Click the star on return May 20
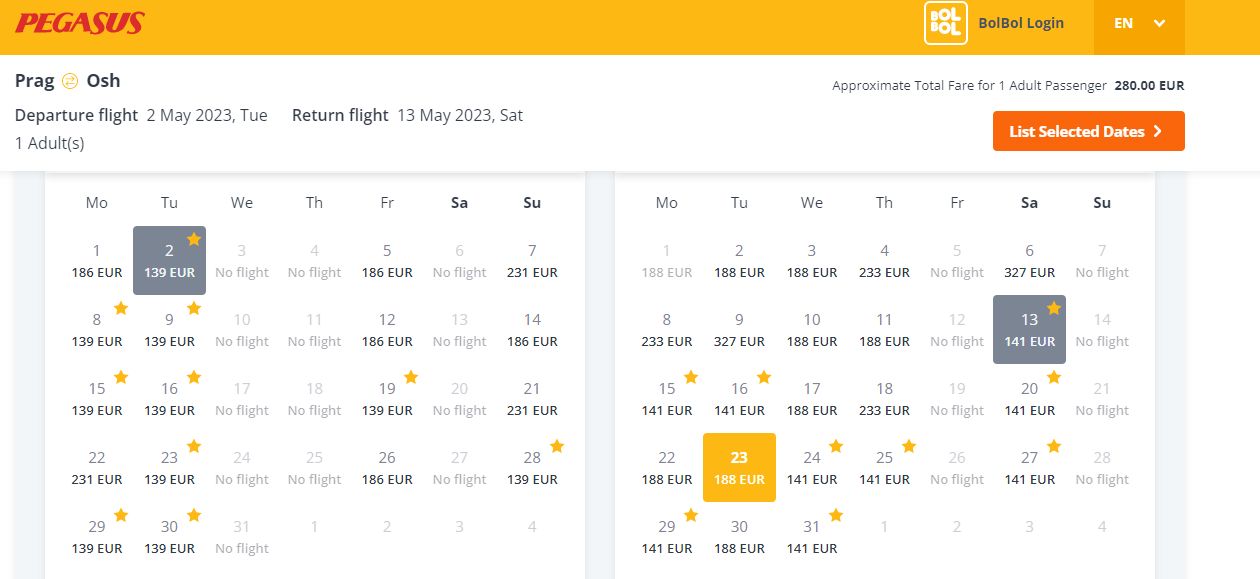 coord(1053,377)
